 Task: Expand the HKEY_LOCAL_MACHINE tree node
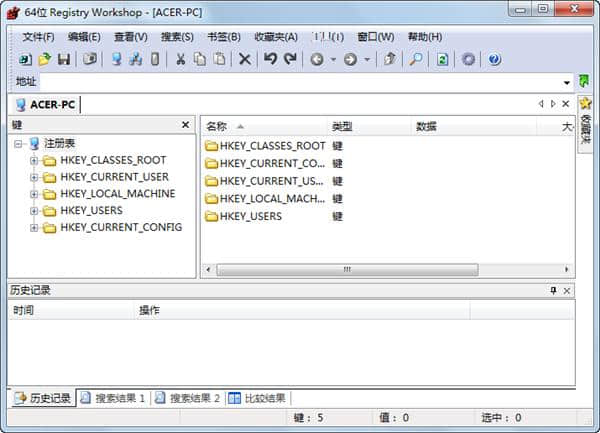click(x=35, y=194)
